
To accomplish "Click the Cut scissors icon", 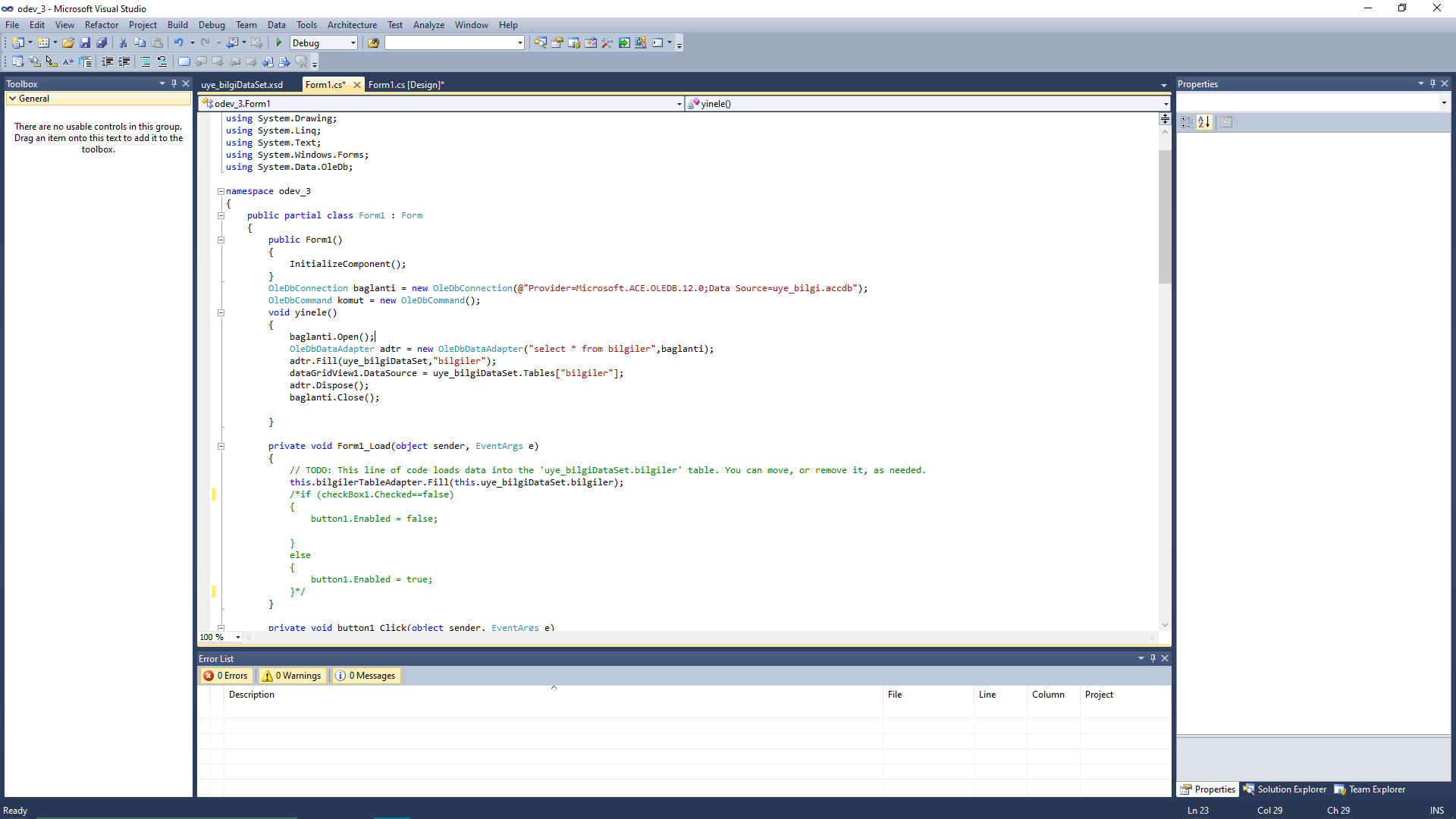I will pos(123,43).
